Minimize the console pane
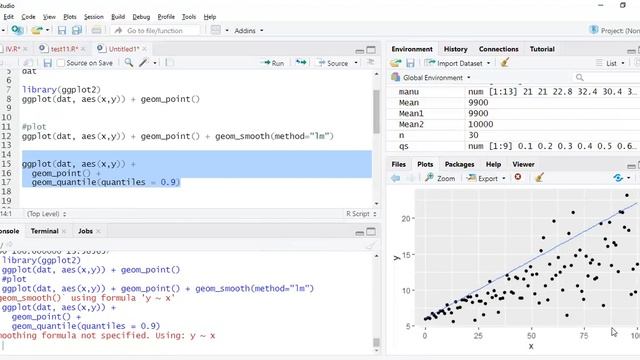 [x=360, y=233]
